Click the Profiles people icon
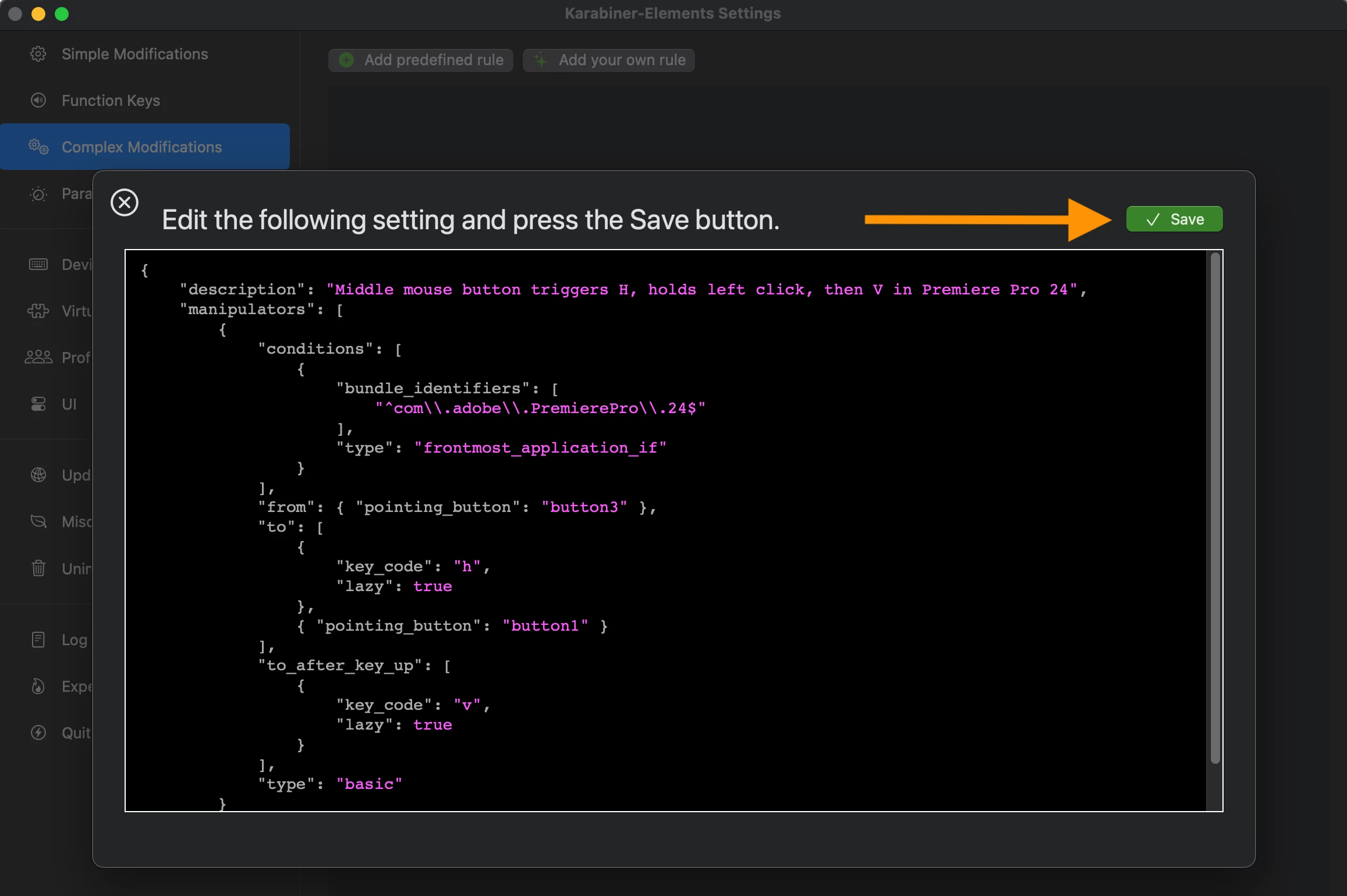The width and height of the screenshot is (1347, 896). tap(38, 357)
